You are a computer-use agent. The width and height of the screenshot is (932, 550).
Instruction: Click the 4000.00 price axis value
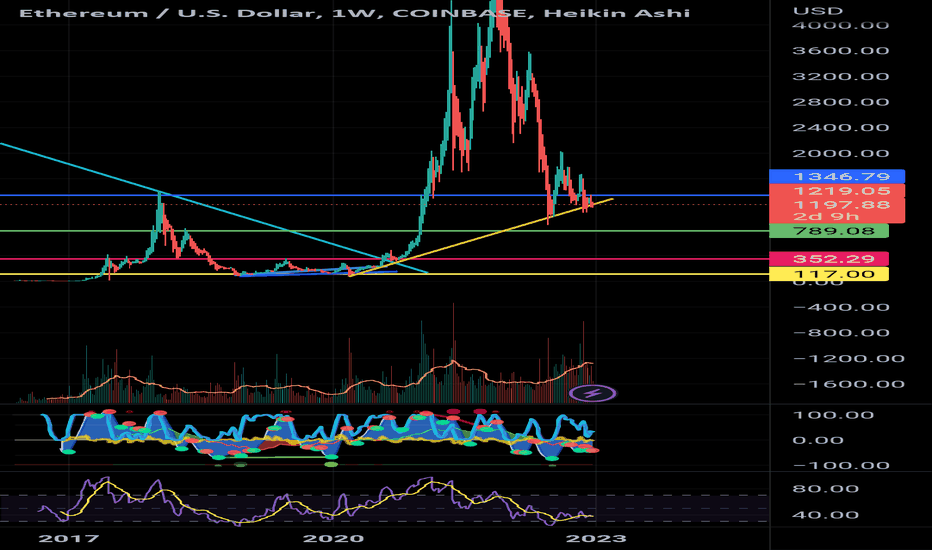coord(840,25)
